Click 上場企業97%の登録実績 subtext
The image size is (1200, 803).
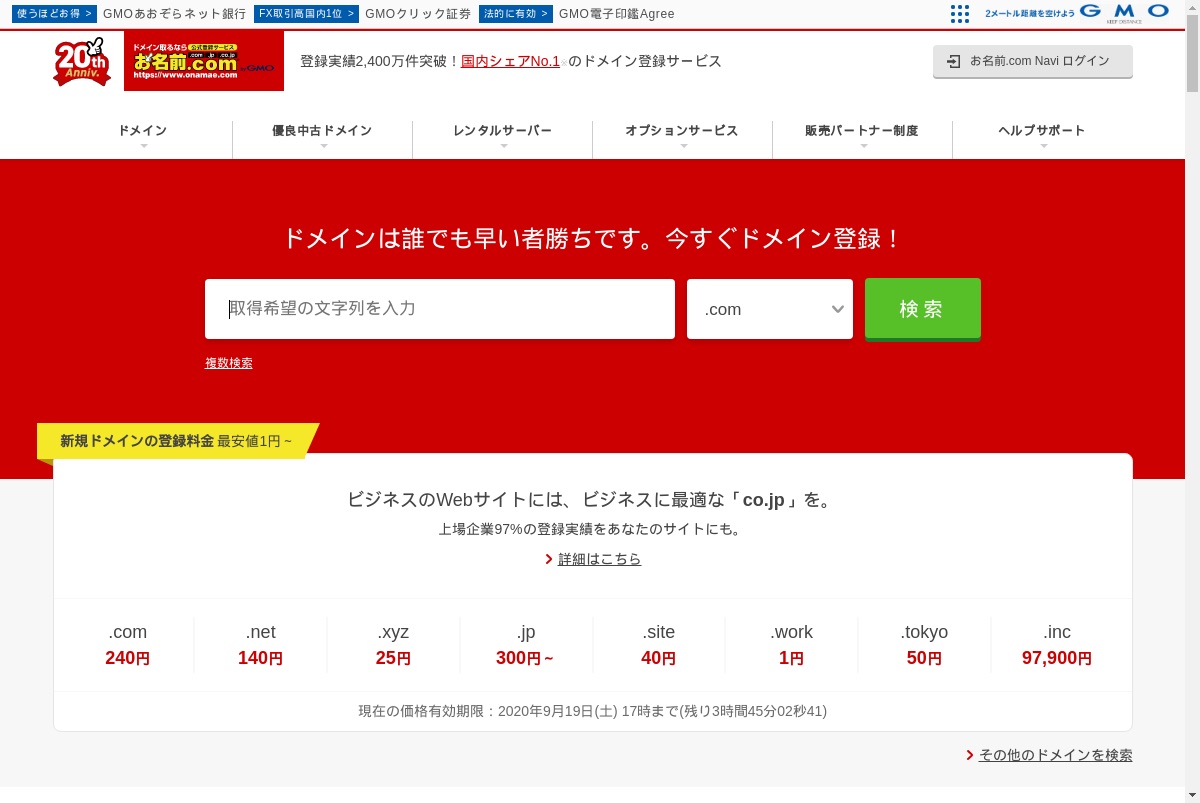pos(593,529)
